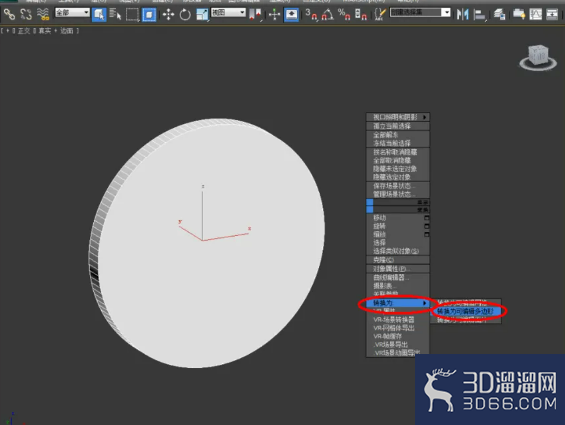
Task: Choose 孤立当前选择 in context menu
Action: pos(398,126)
